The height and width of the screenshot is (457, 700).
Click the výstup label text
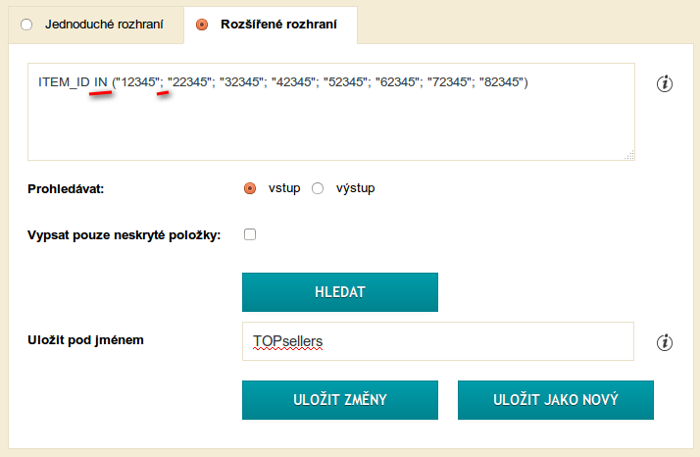[x=353, y=188]
